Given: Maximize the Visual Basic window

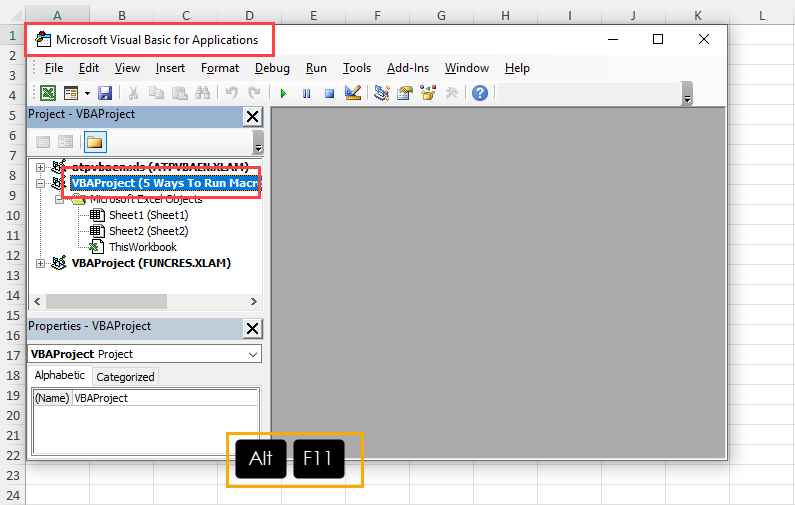Looking at the screenshot, I should [x=658, y=39].
